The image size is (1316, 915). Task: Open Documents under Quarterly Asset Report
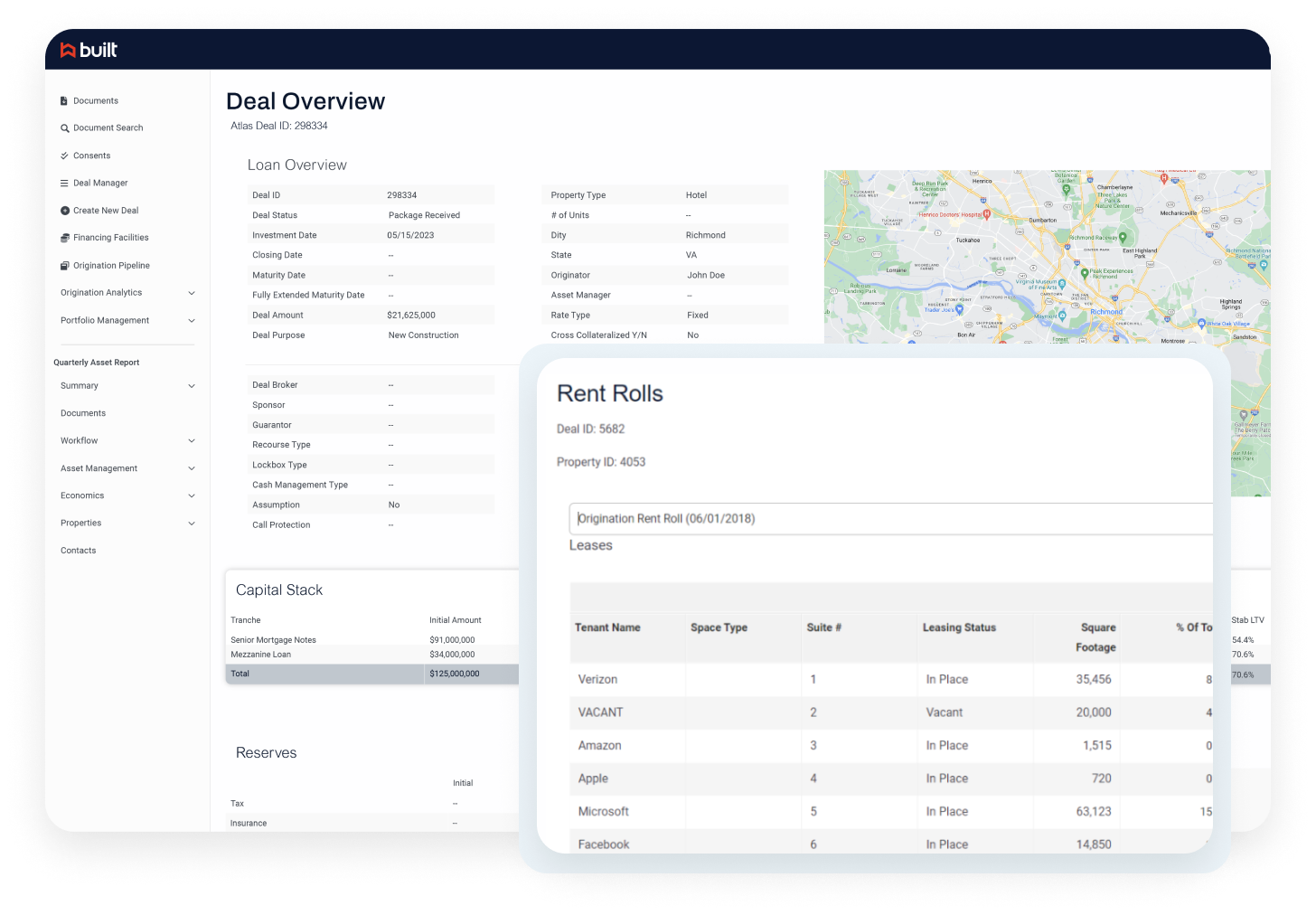coord(82,413)
